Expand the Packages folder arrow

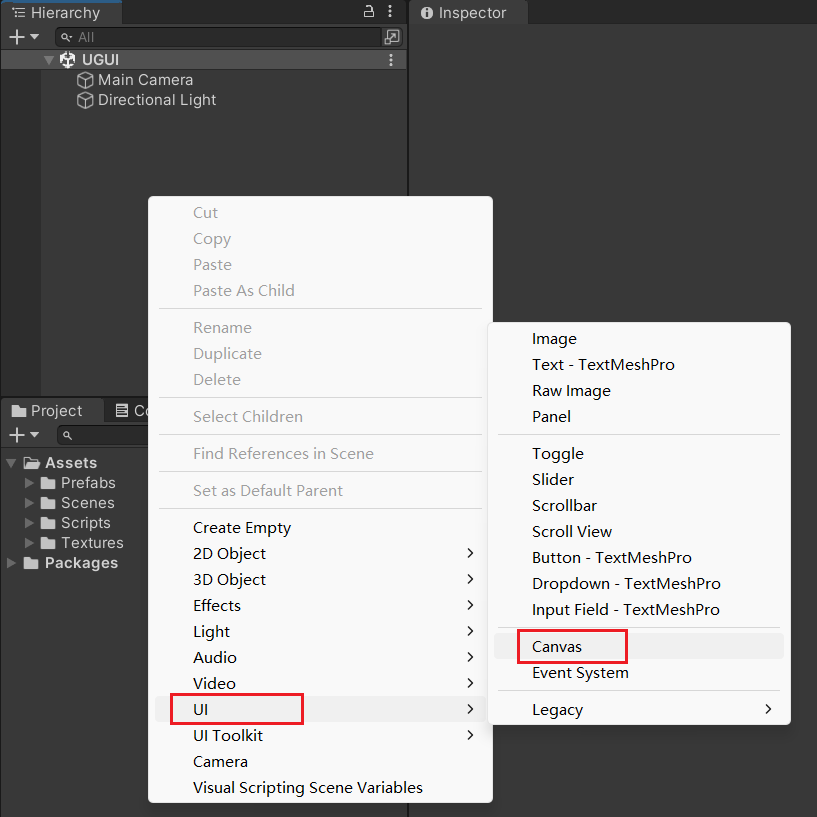click(x=11, y=563)
